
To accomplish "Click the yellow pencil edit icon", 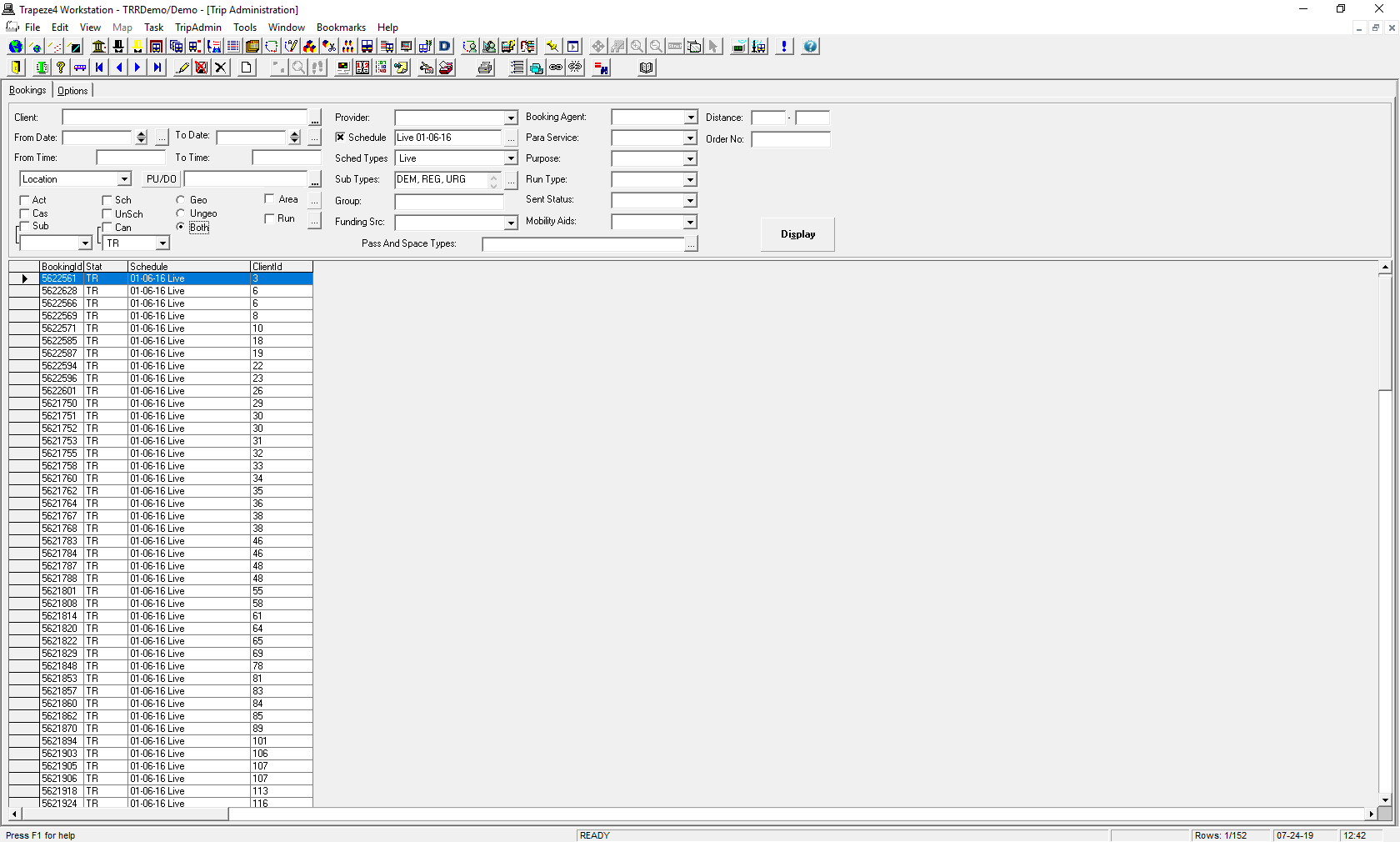I will point(182,68).
